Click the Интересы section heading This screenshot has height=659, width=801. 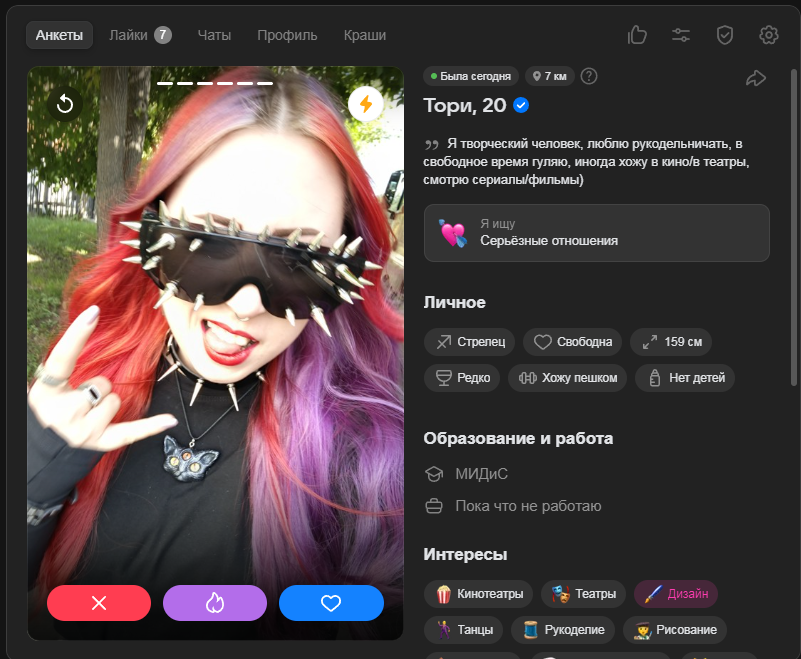(465, 554)
